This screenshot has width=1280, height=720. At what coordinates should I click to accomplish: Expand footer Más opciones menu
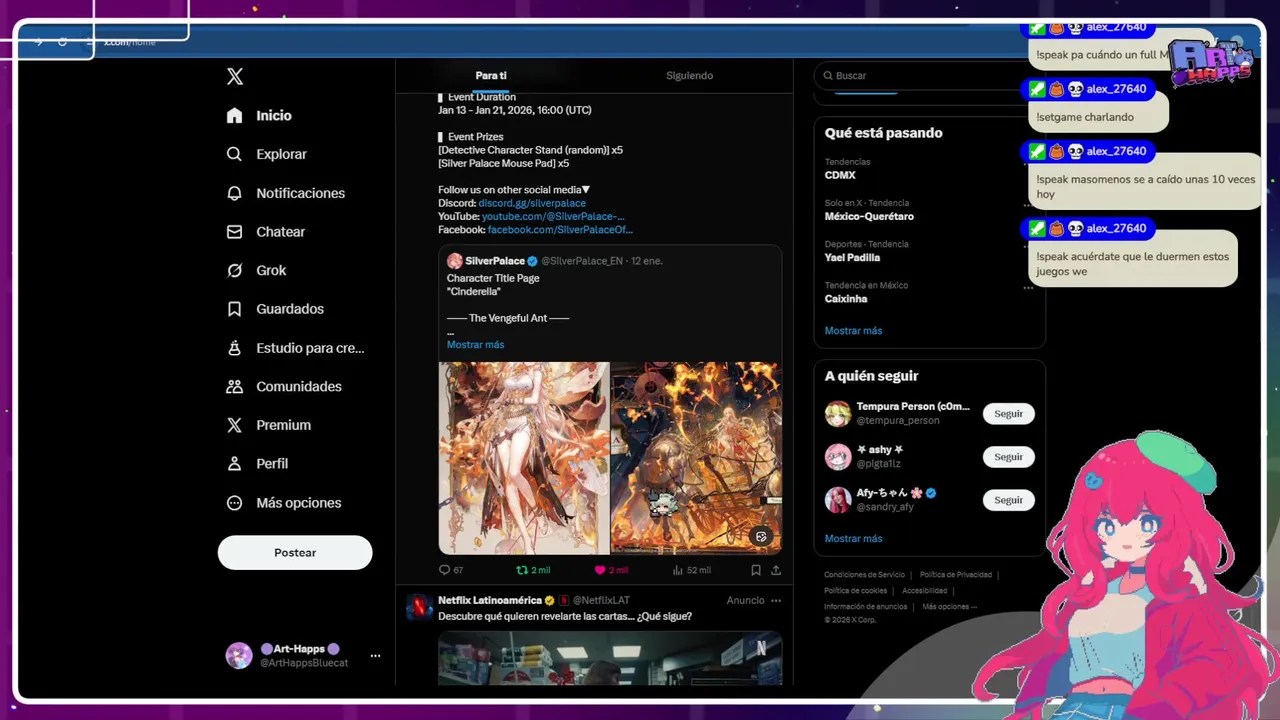point(949,607)
